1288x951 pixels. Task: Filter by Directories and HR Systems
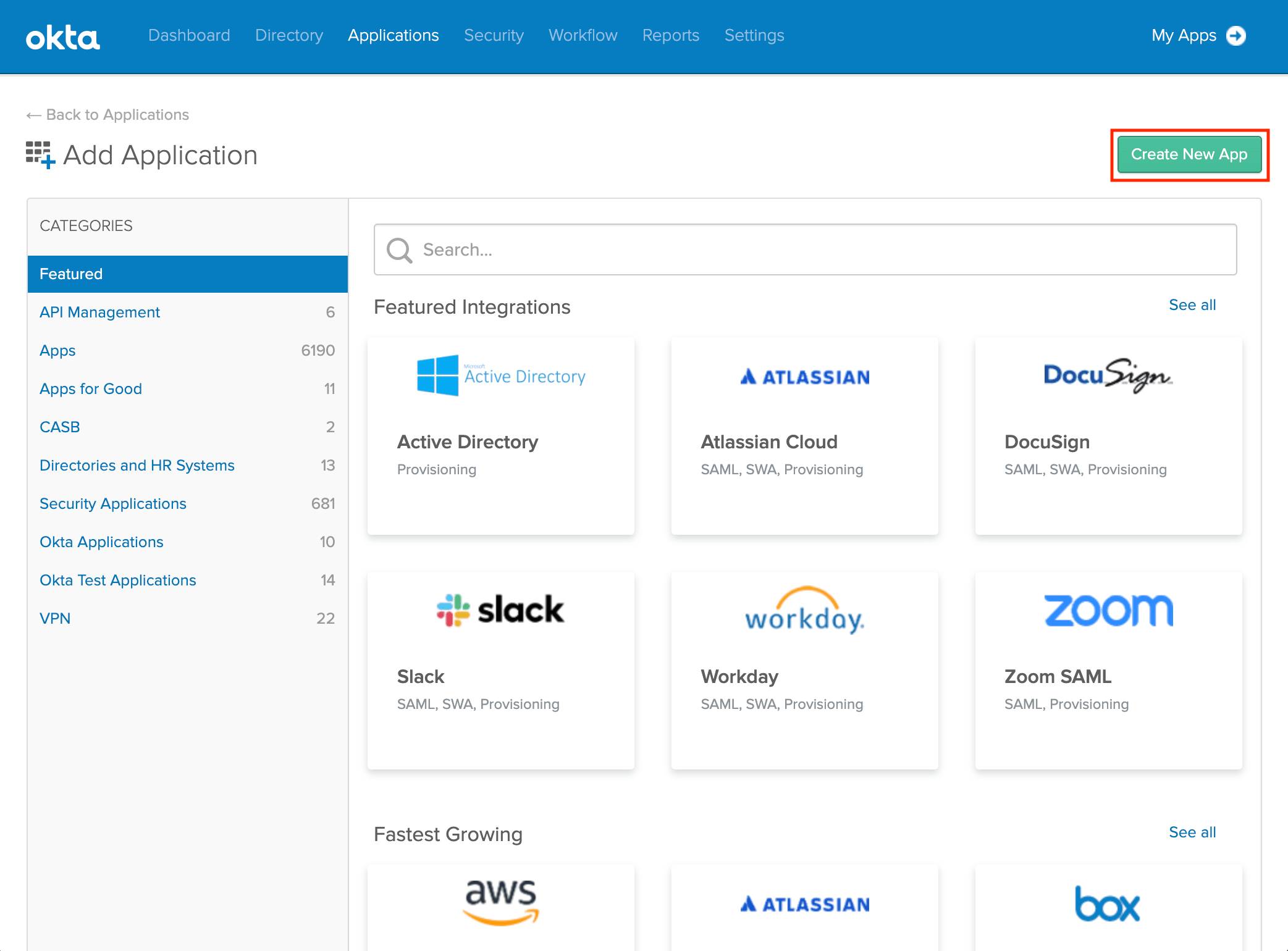[x=137, y=466]
